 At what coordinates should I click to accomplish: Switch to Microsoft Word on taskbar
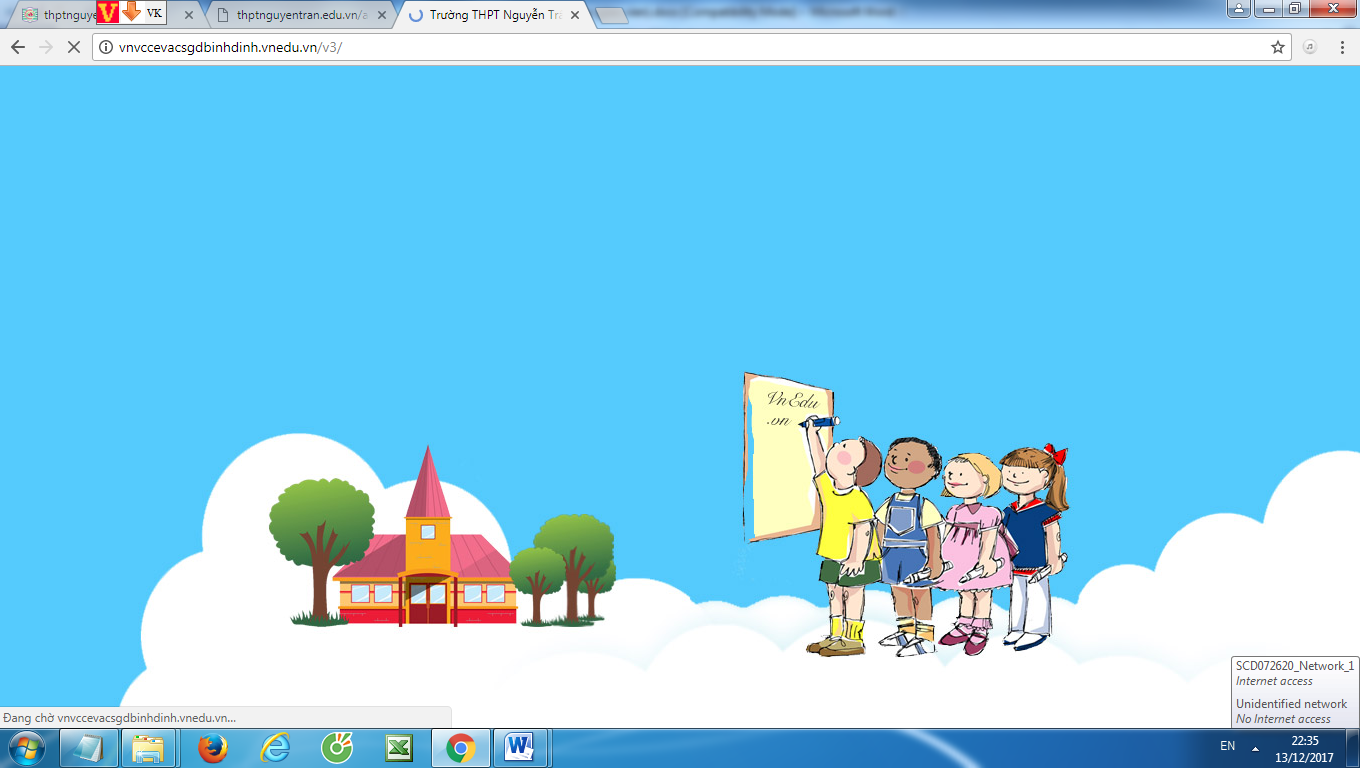521,747
